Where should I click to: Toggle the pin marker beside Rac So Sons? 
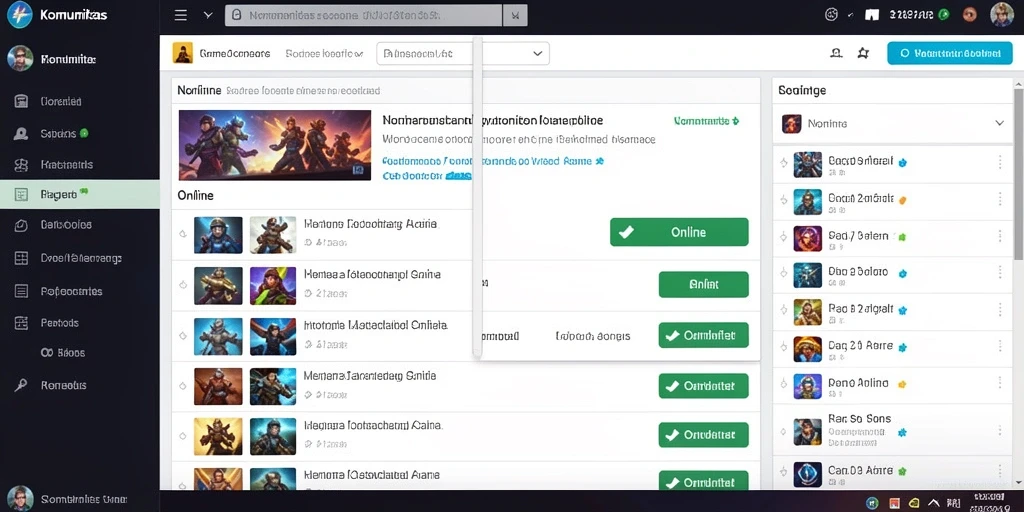click(784, 432)
